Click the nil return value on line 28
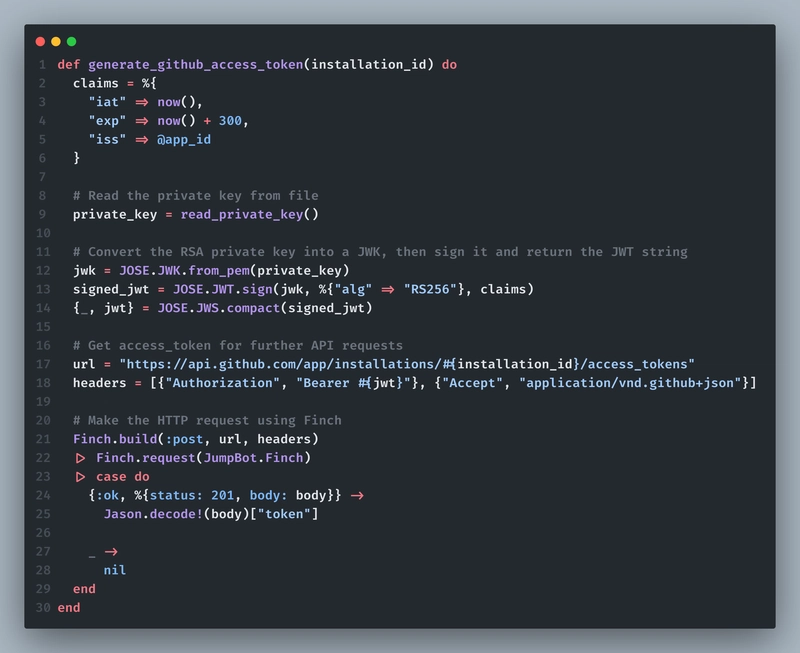Image resolution: width=800 pixels, height=653 pixels. click(x=115, y=570)
